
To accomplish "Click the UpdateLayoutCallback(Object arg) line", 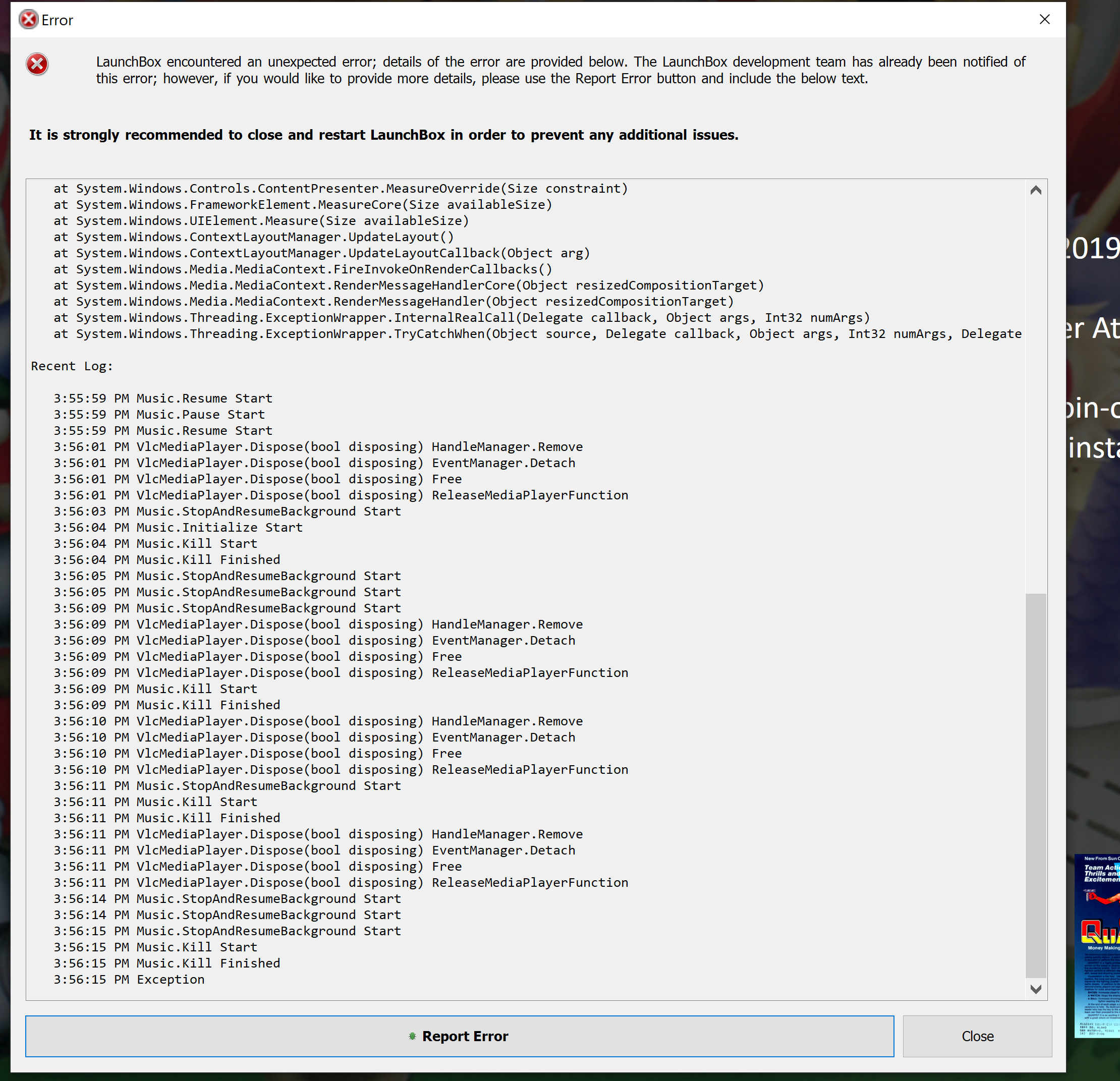I will pos(322,253).
